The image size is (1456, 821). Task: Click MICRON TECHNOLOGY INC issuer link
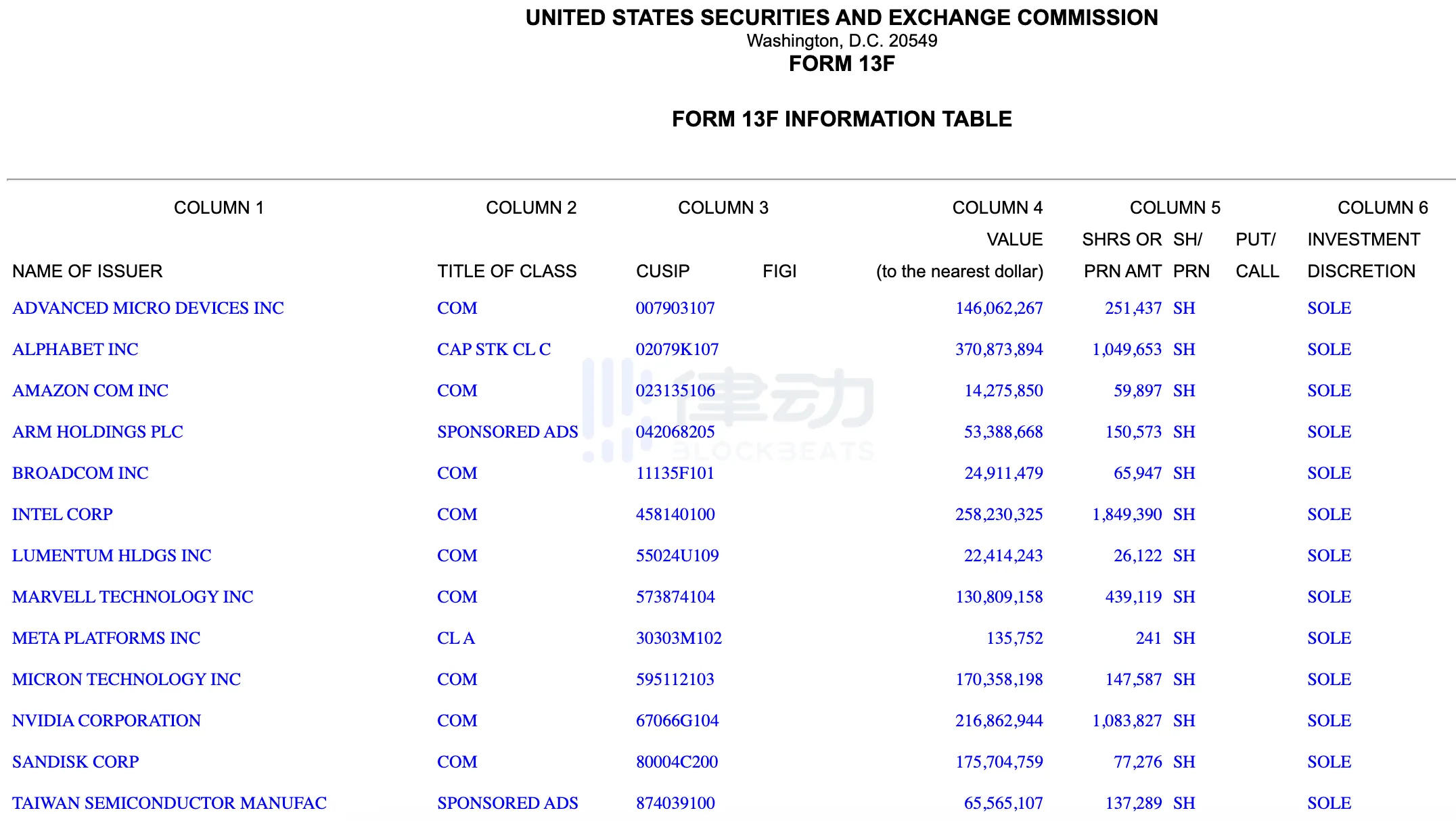127,680
